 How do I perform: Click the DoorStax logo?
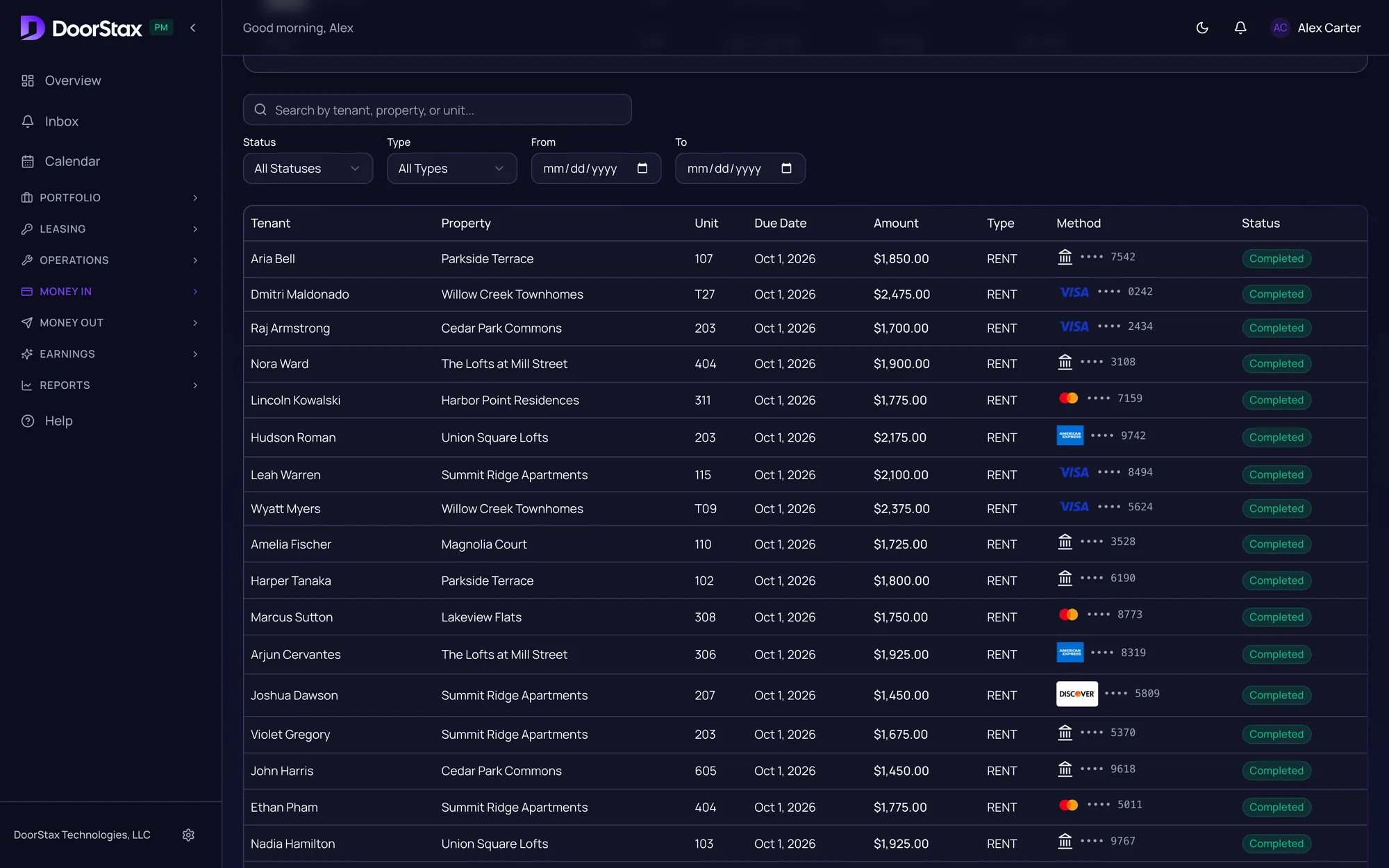81,28
